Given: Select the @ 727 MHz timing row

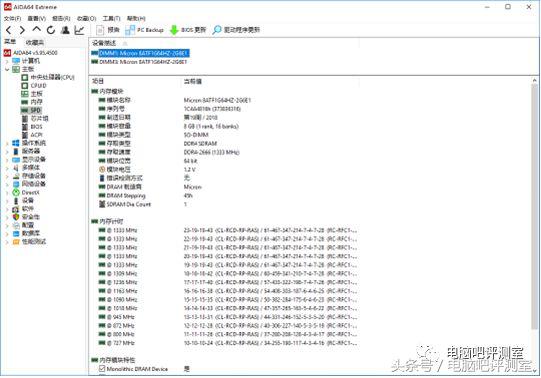Looking at the screenshot, I should point(228,343).
